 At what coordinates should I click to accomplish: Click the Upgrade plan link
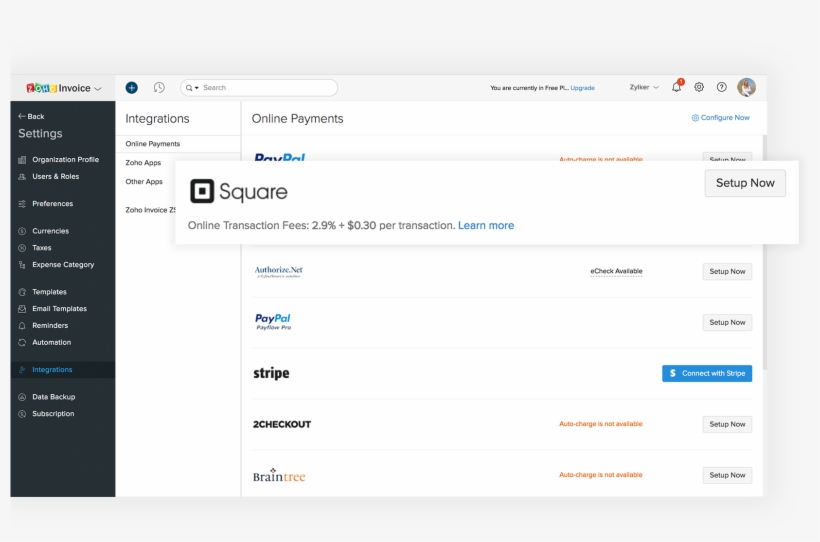tap(582, 88)
